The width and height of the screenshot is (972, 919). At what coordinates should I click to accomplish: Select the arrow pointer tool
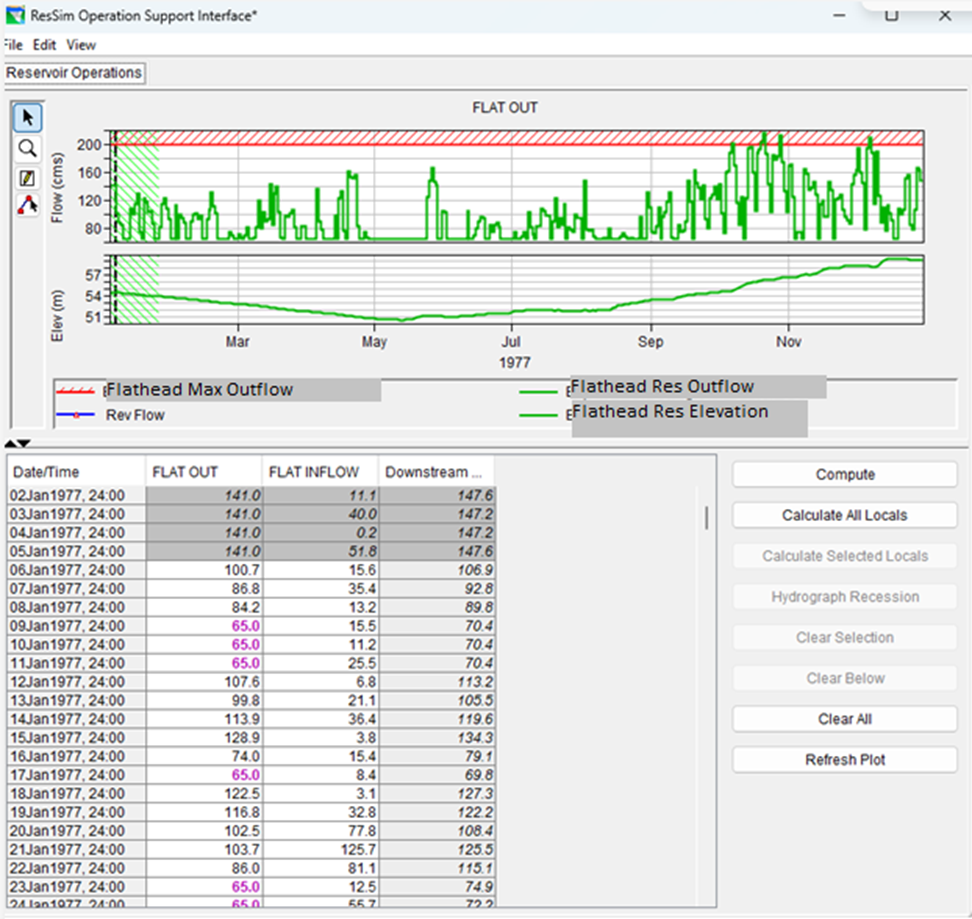click(27, 119)
